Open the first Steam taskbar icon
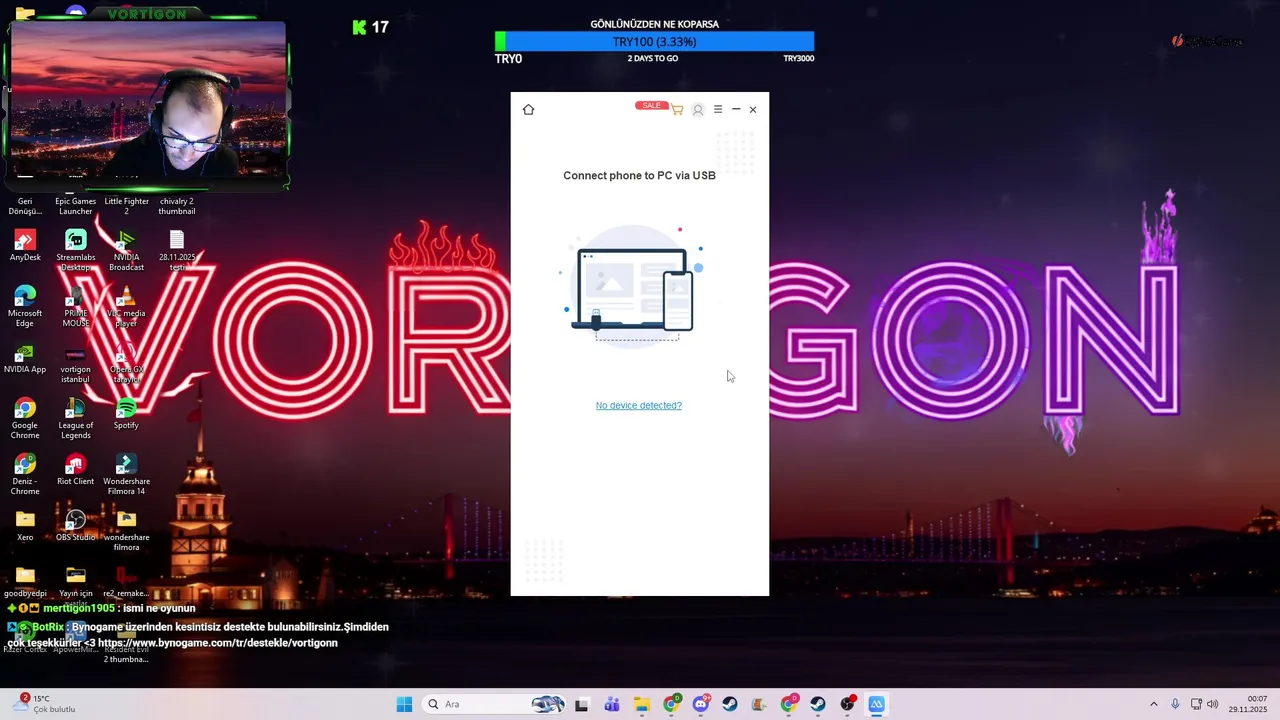The height and width of the screenshot is (720, 1280). click(730, 704)
